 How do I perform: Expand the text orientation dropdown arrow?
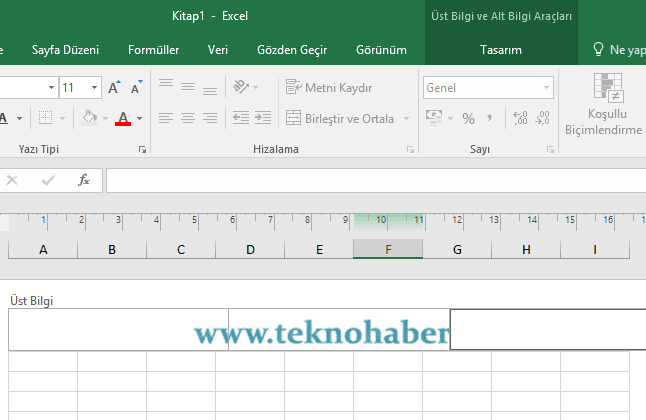click(255, 87)
